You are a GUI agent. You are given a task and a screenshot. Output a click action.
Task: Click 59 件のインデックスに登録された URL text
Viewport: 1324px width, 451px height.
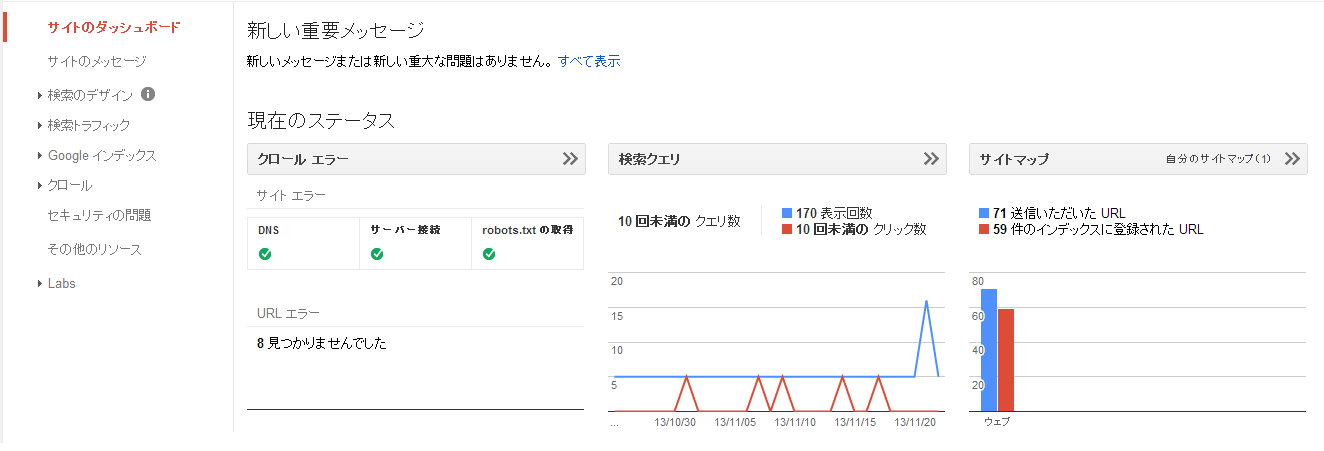(x=1098, y=229)
